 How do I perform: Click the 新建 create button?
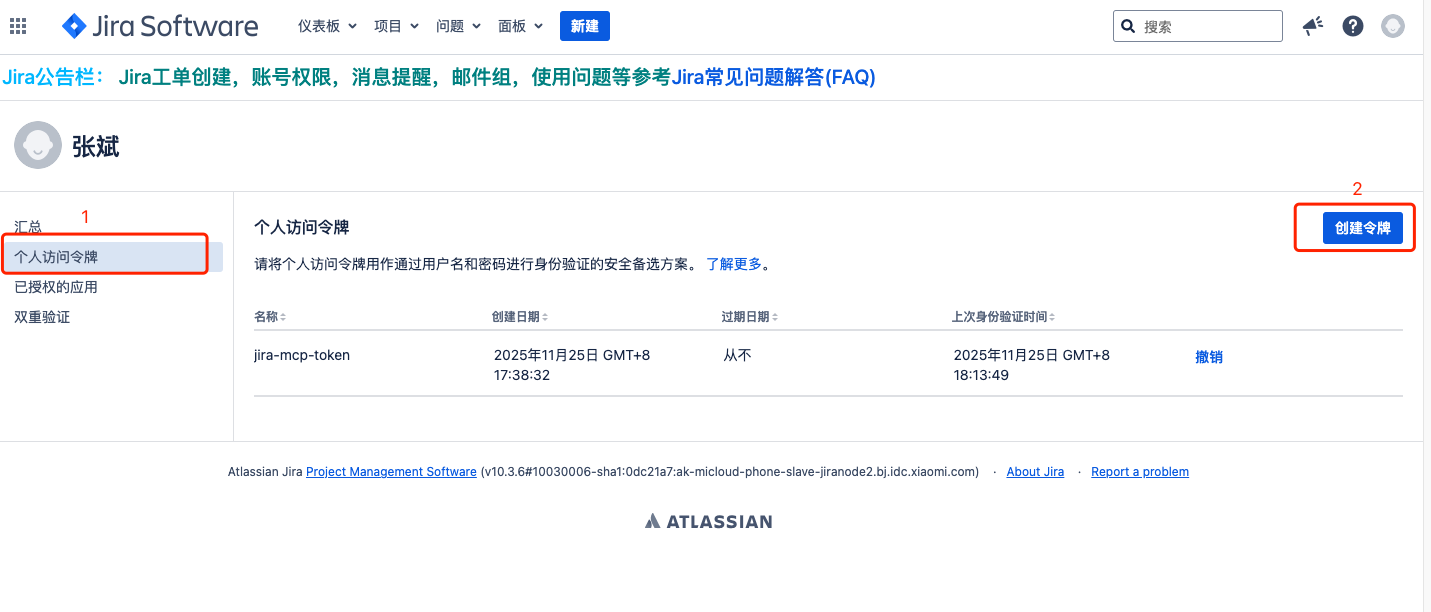[x=585, y=26]
